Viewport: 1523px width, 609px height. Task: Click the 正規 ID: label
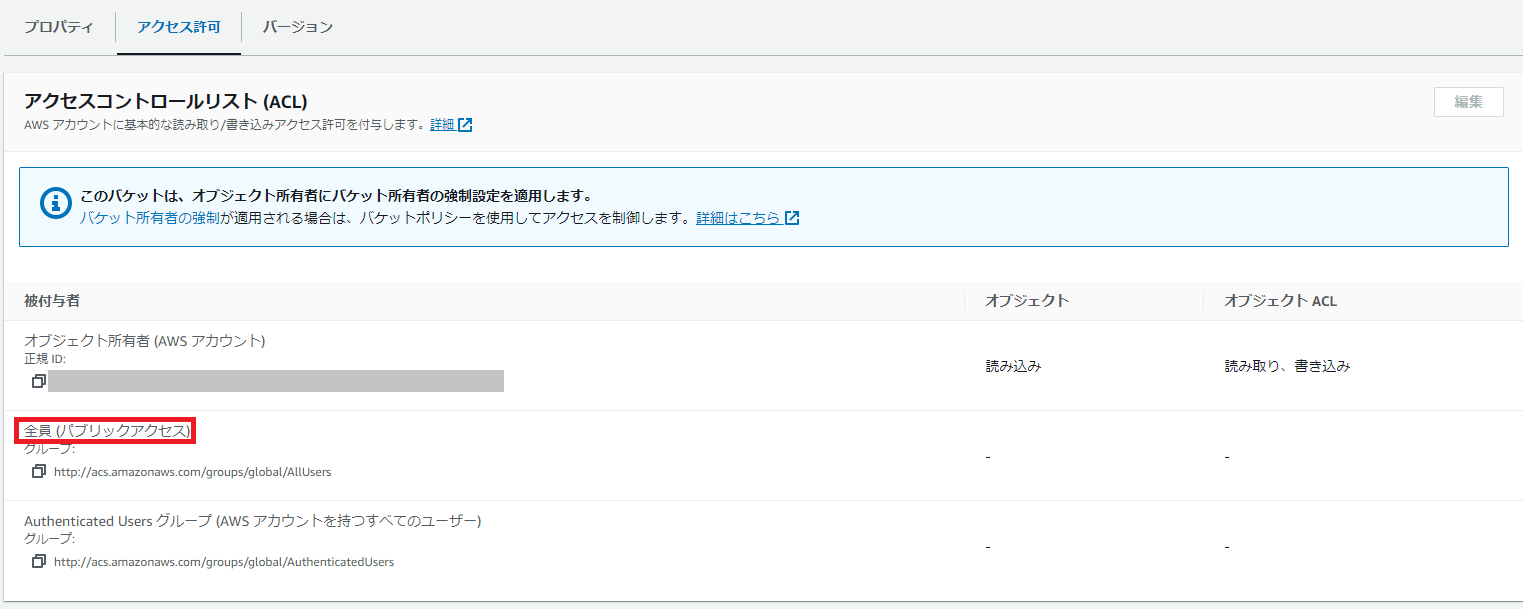tap(45, 358)
